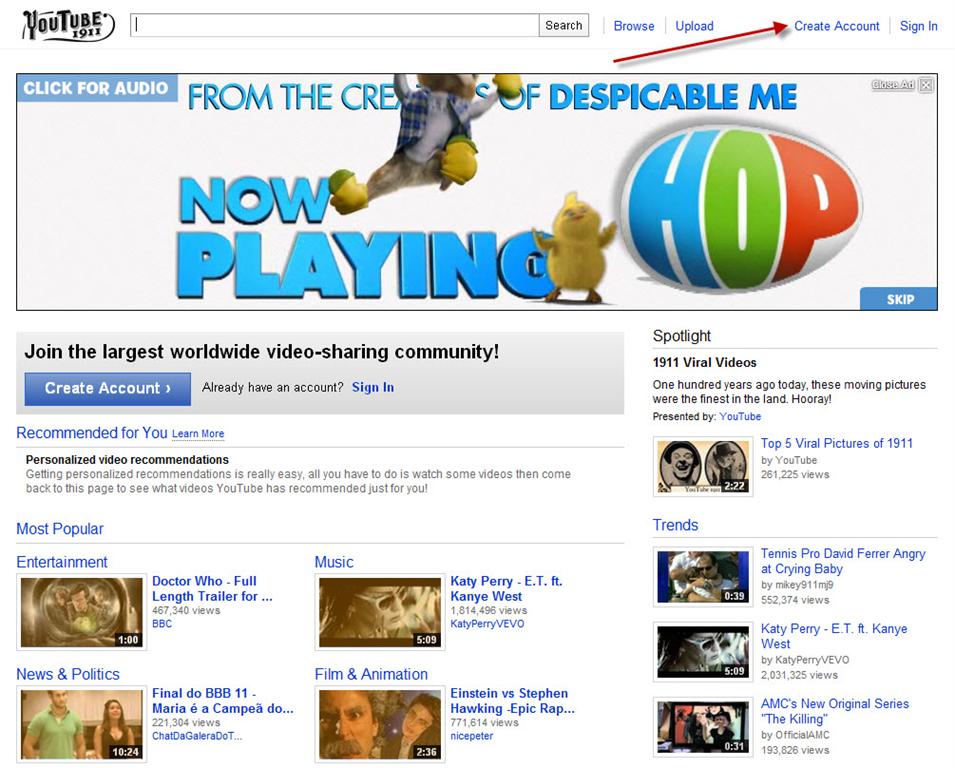Select the News & Politics category
The width and height of the screenshot is (955, 768).
[68, 674]
